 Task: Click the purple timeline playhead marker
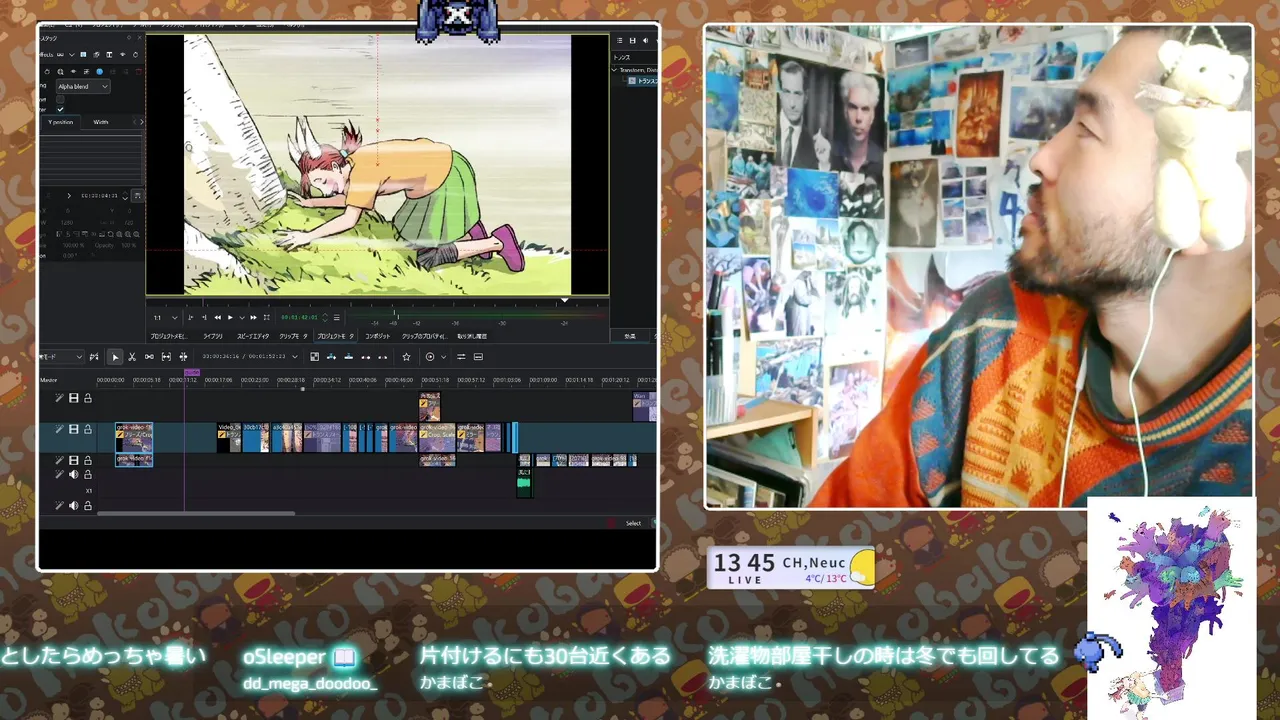tap(192, 372)
